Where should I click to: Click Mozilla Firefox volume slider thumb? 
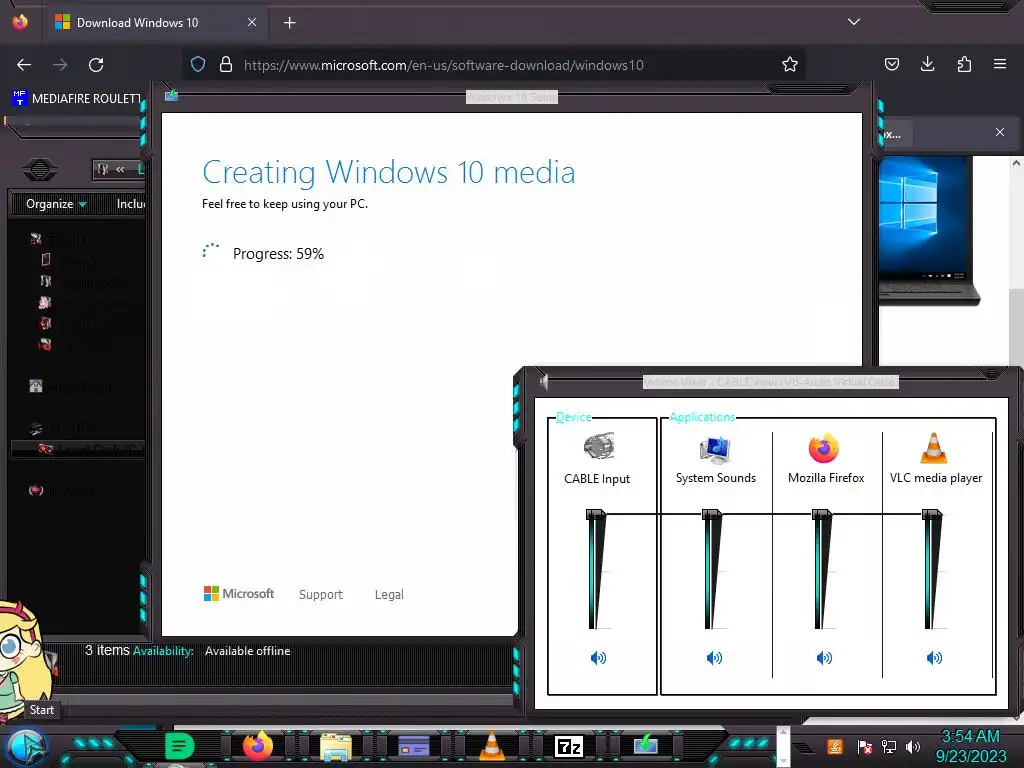822,515
